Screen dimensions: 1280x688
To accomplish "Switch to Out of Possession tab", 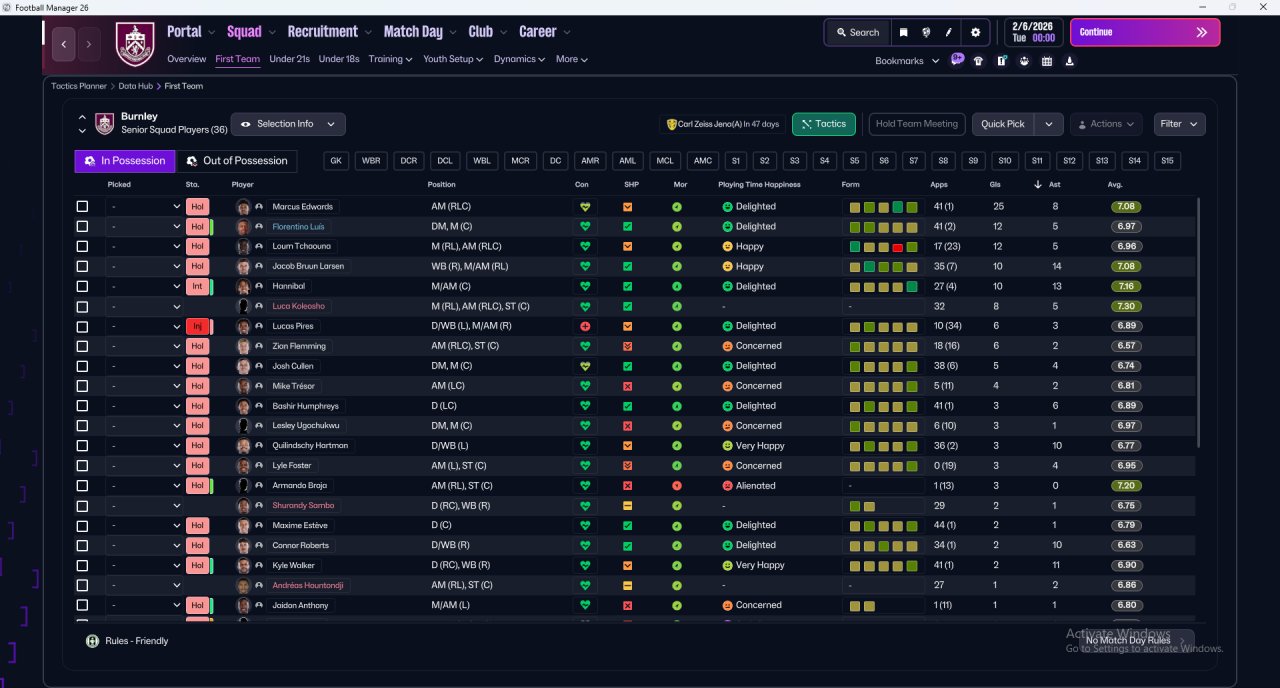I will point(237,161).
